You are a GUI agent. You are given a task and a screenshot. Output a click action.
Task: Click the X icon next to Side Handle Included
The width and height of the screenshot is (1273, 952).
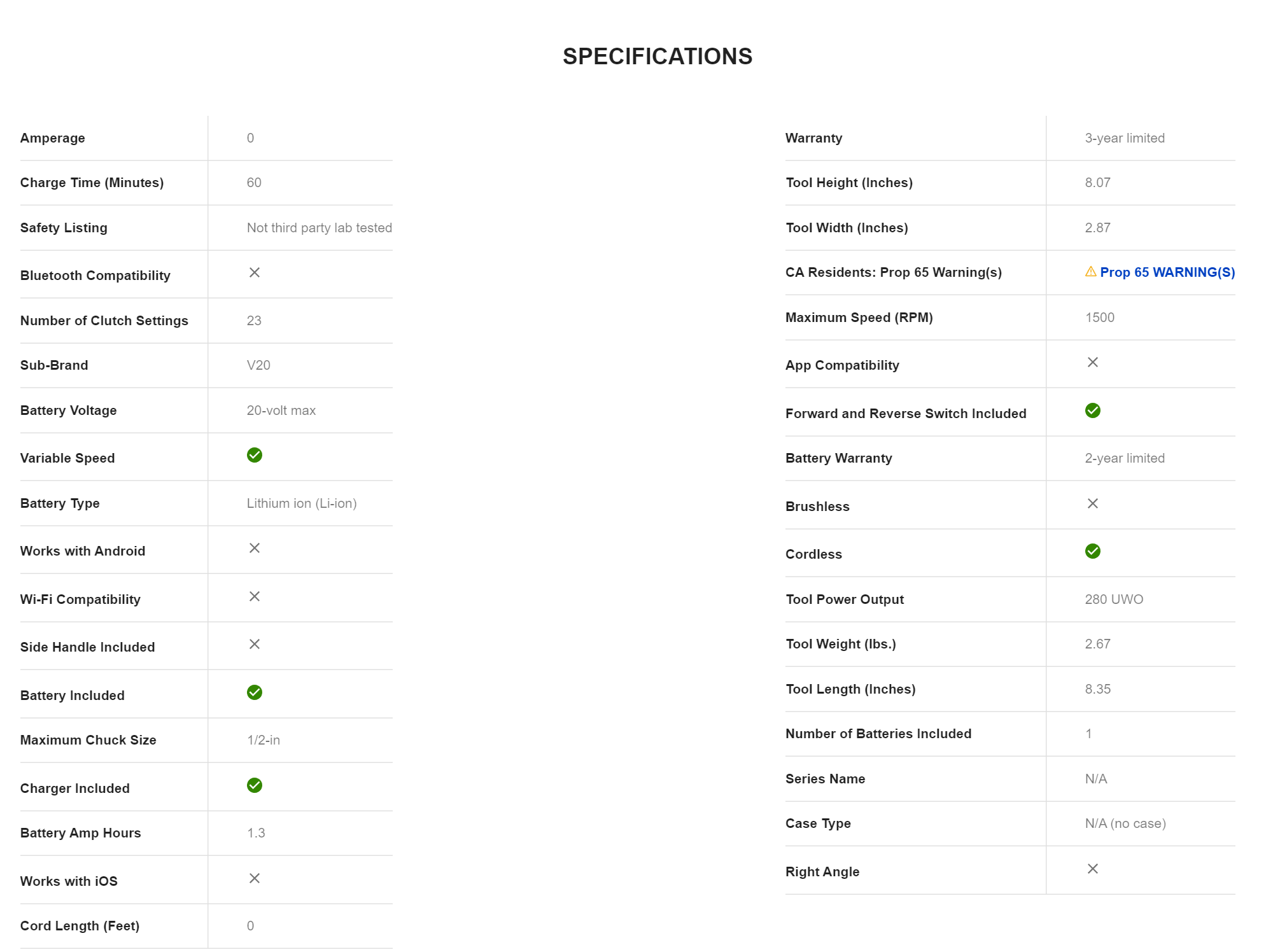255,644
